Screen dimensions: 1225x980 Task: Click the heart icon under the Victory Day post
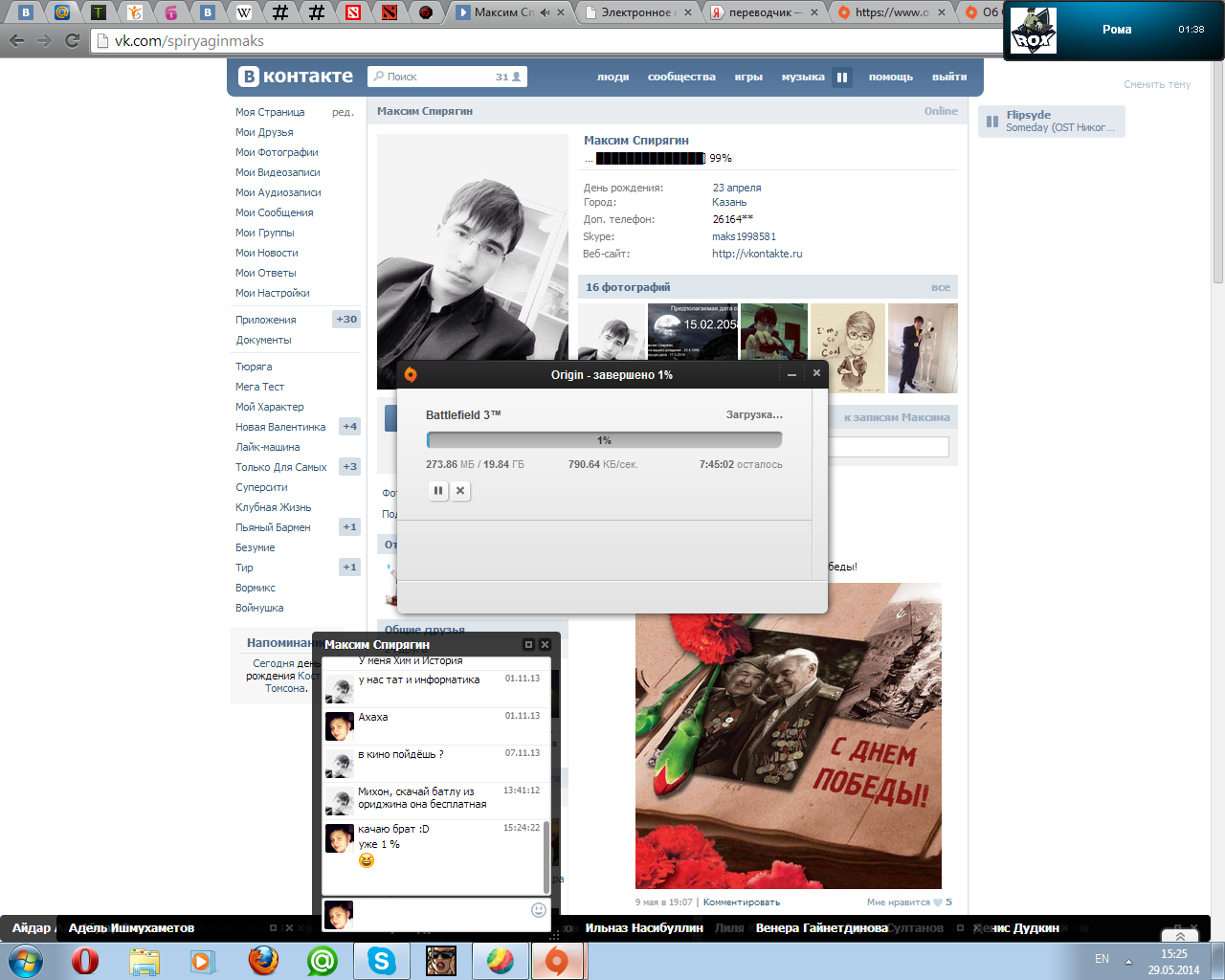(x=938, y=902)
